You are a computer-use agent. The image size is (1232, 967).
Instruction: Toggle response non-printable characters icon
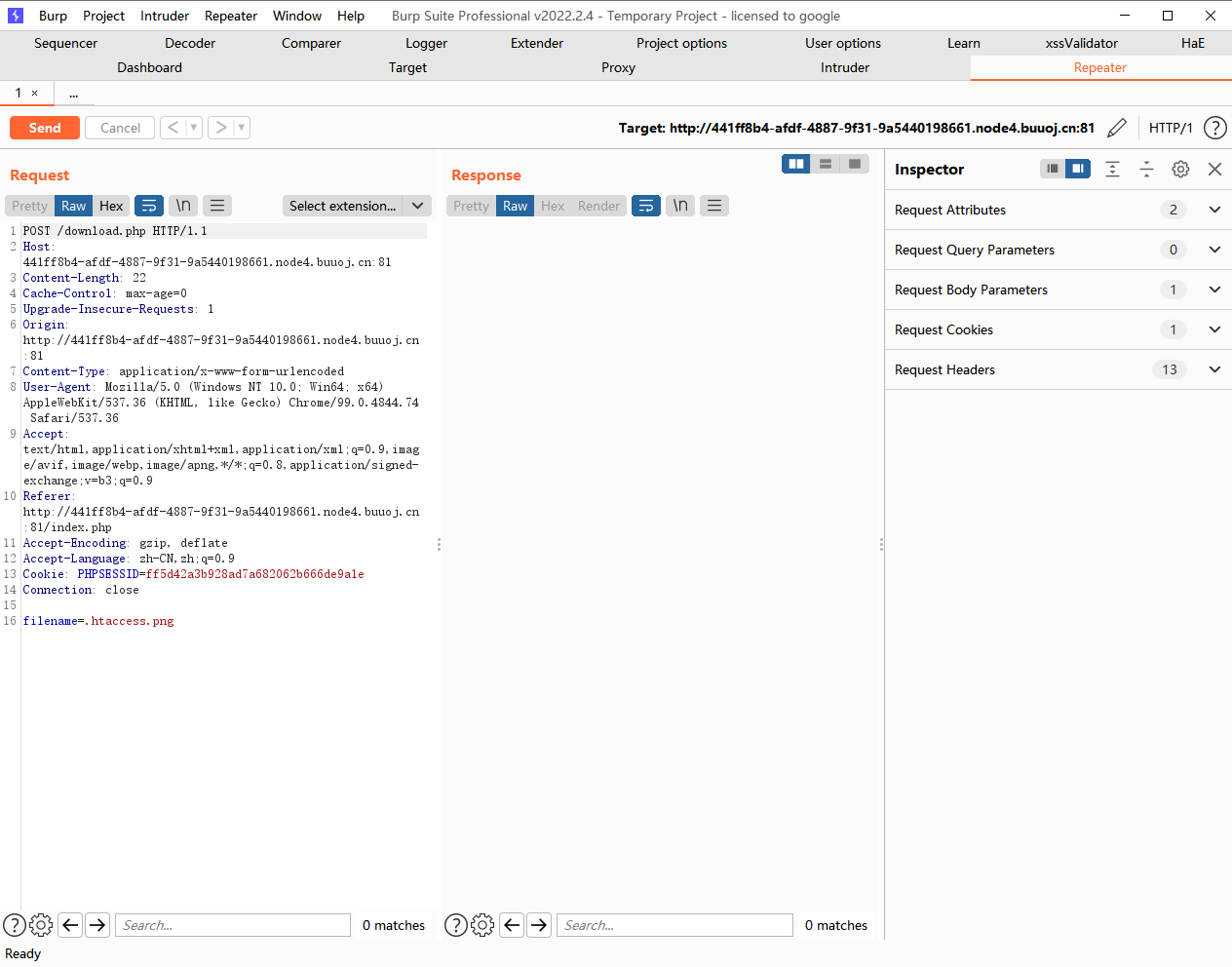[680, 206]
